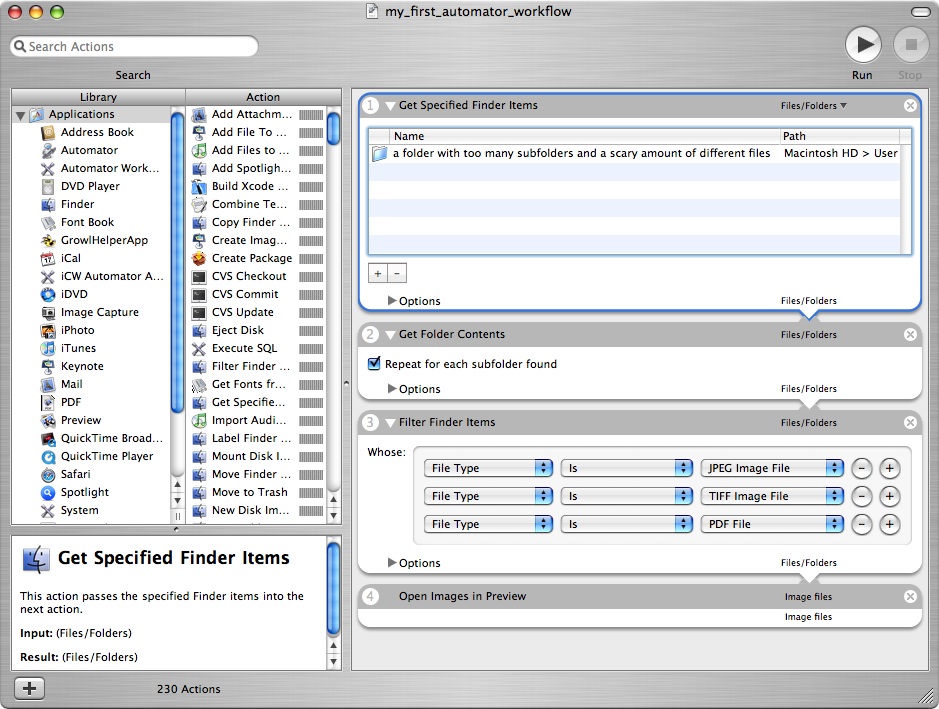Remove the Open Images in Preview action
The width and height of the screenshot is (939, 709).
[910, 596]
